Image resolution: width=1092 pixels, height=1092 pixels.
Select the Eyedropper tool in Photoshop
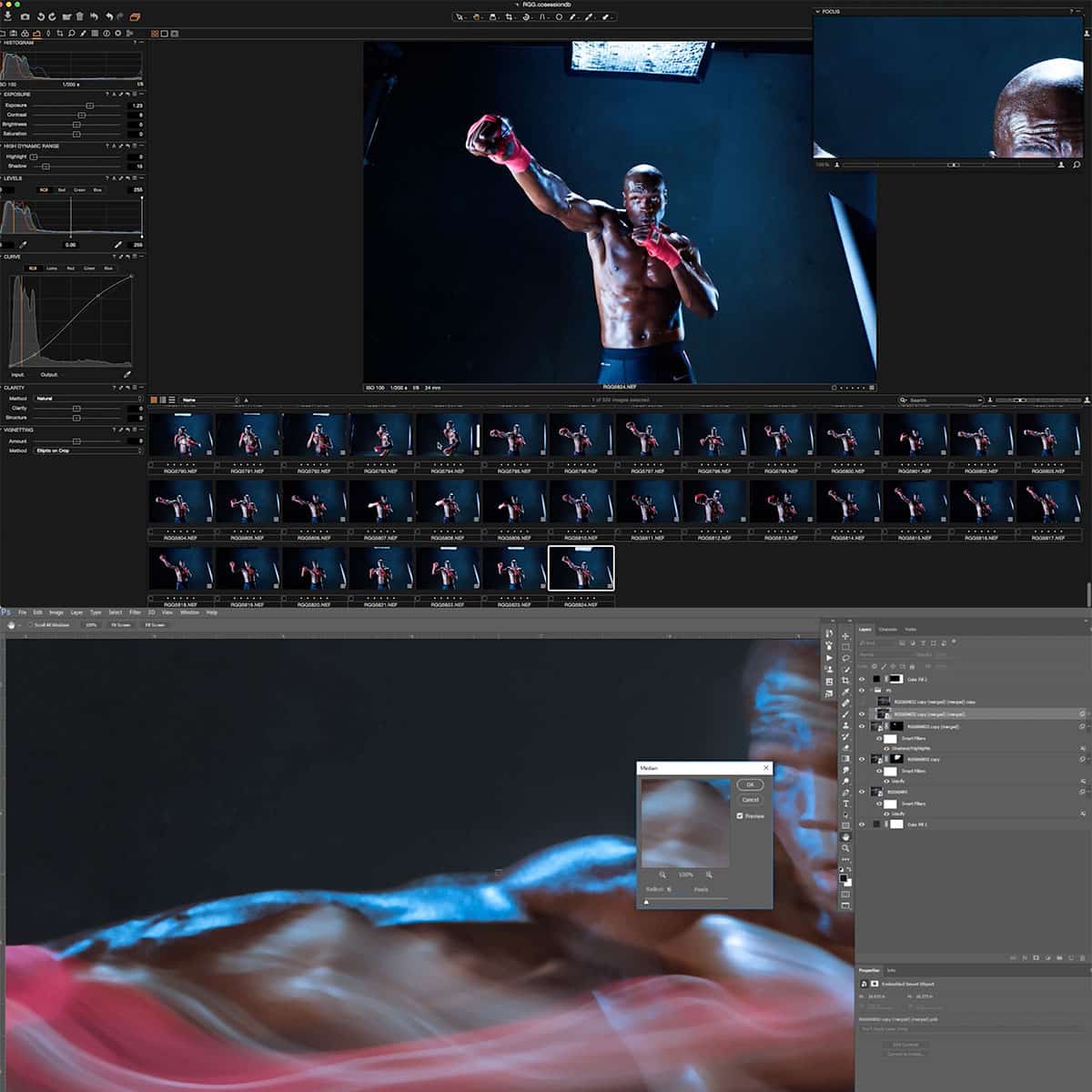845,692
